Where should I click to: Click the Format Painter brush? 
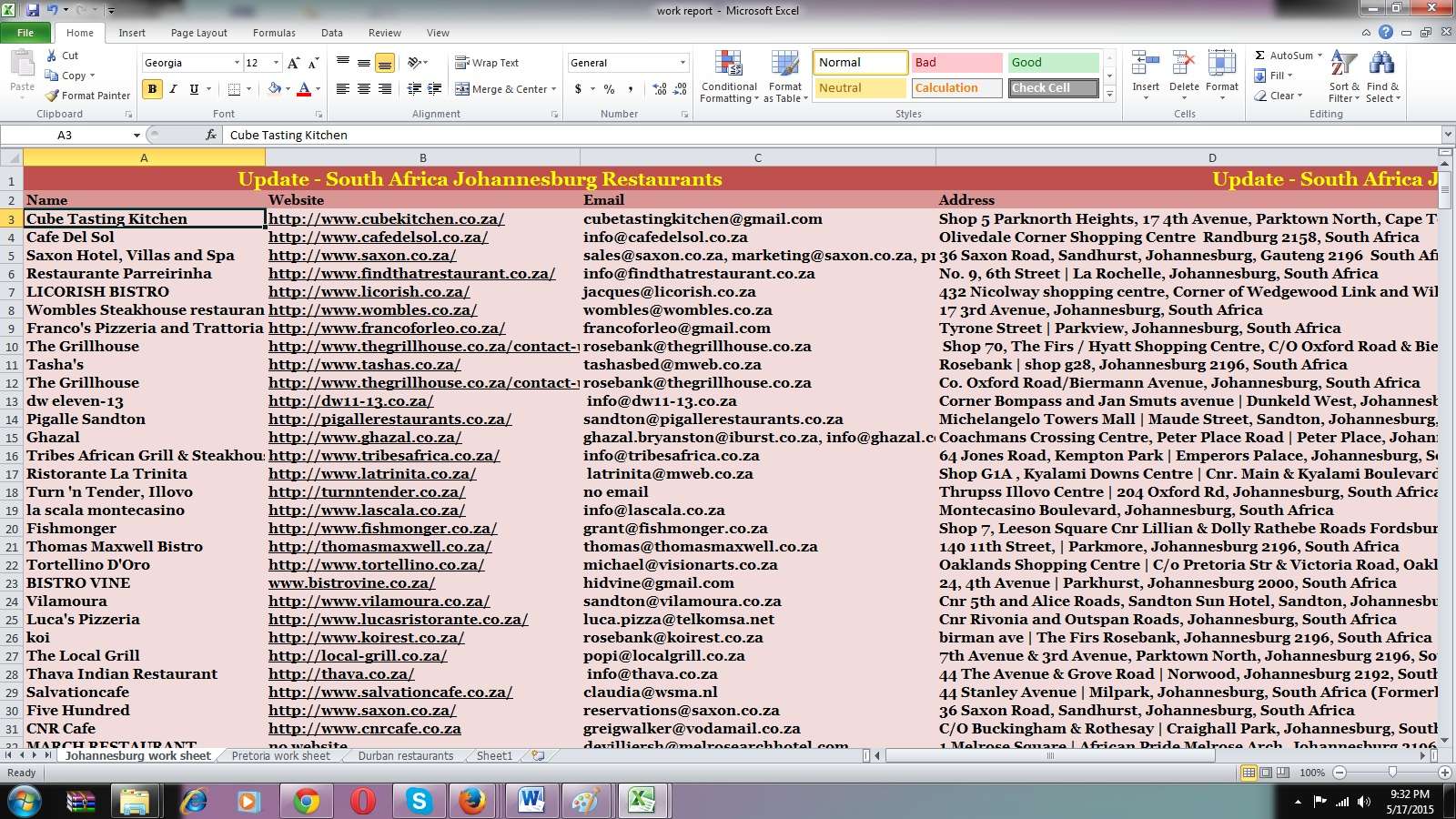[x=88, y=96]
